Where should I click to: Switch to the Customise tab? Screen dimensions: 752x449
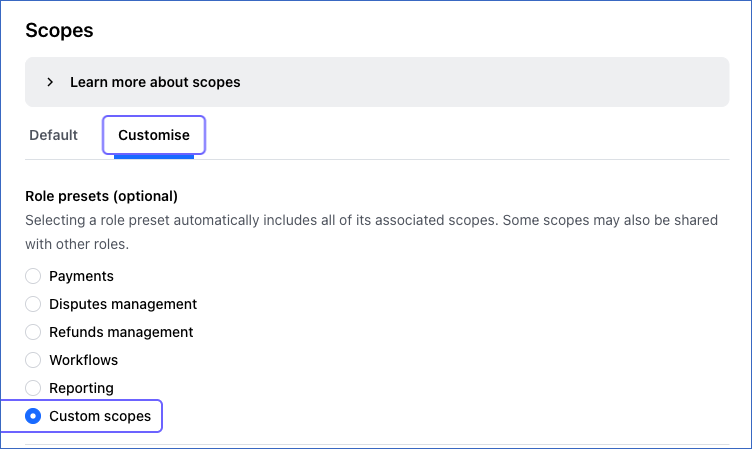click(153, 135)
